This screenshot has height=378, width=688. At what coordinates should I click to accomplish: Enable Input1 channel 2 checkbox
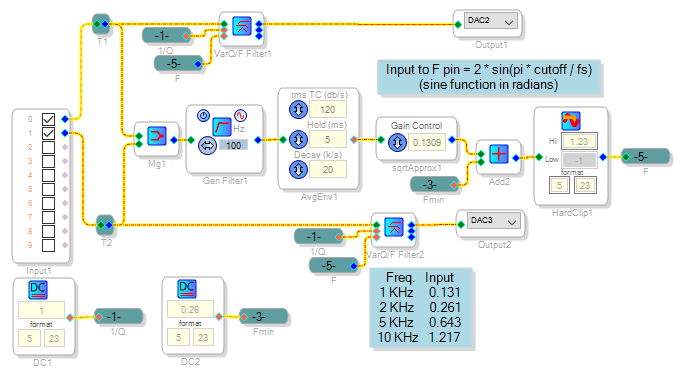[x=48, y=147]
